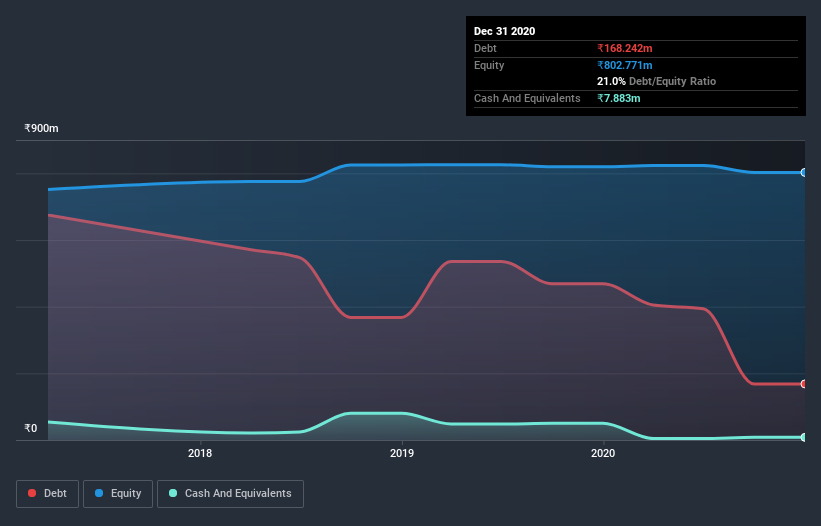Click the Cash And Equivalents tooltip label
The height and width of the screenshot is (526, 821).
527,98
